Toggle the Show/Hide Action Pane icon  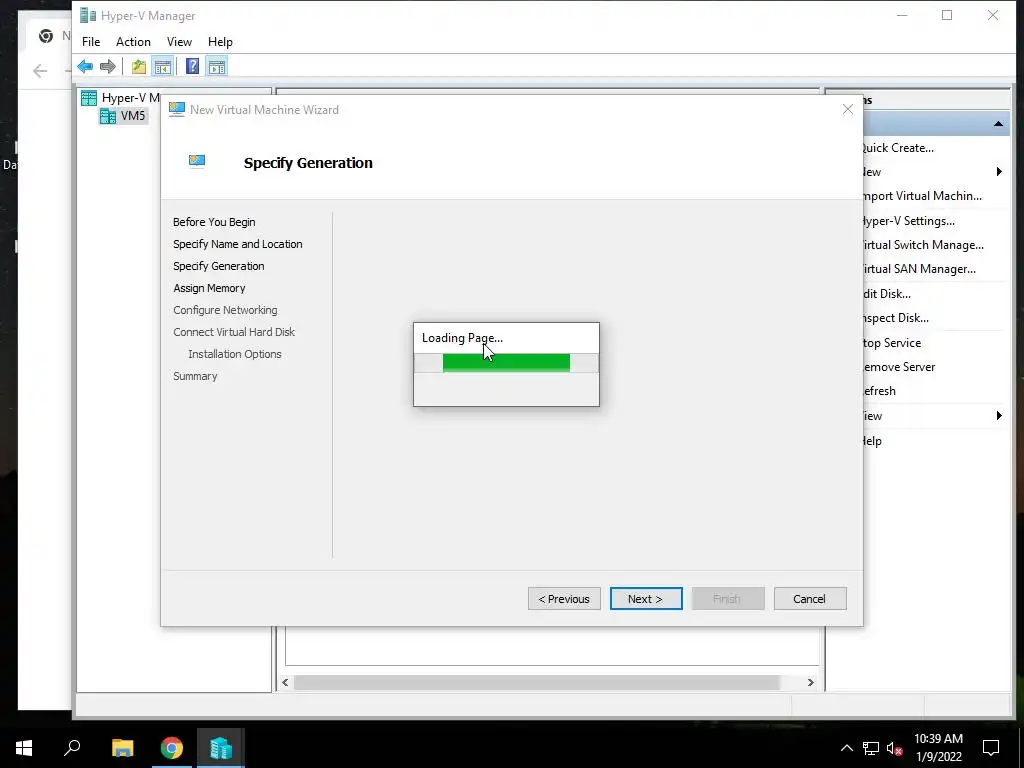pyautogui.click(x=217, y=66)
